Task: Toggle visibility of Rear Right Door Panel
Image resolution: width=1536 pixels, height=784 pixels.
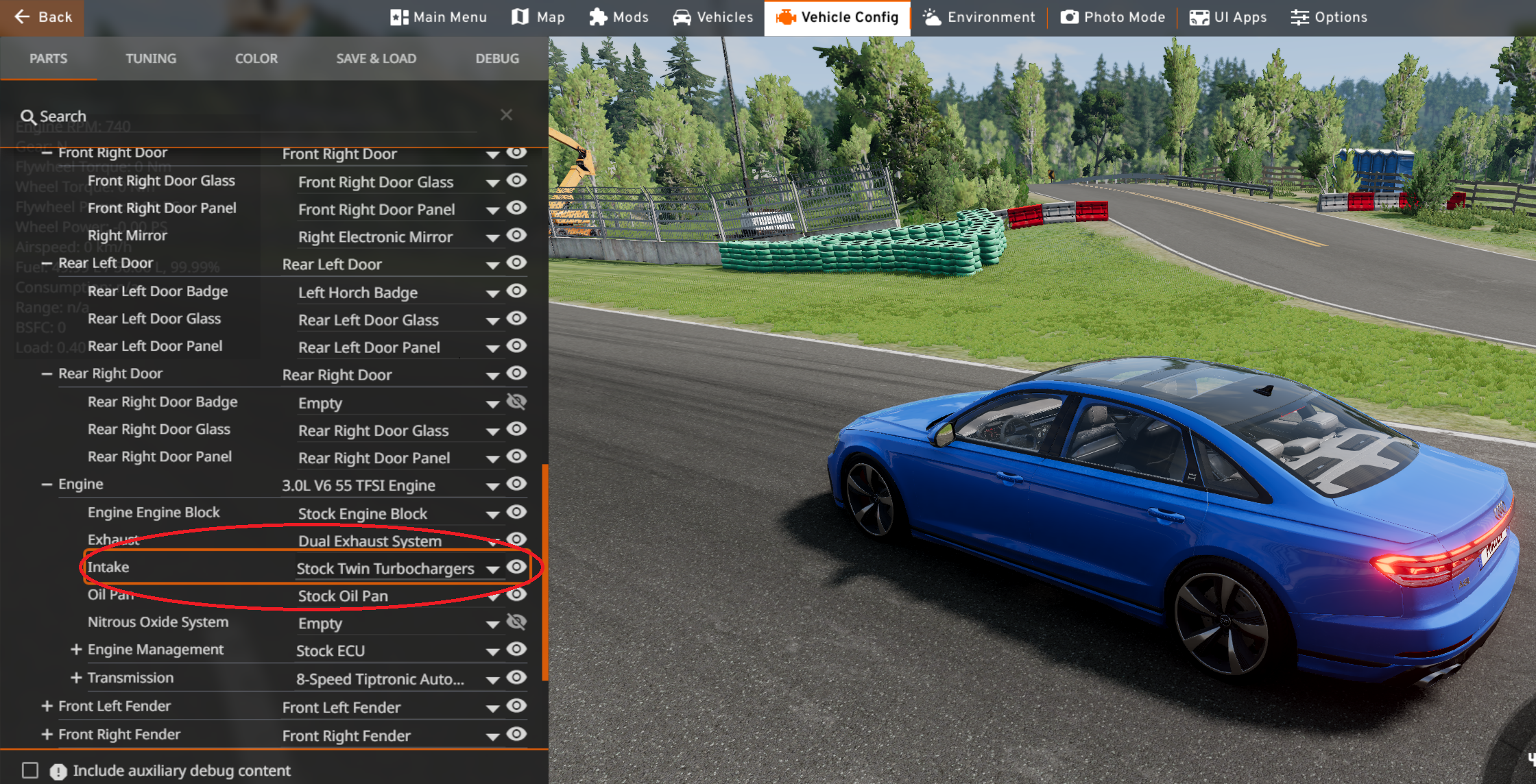Action: point(516,456)
